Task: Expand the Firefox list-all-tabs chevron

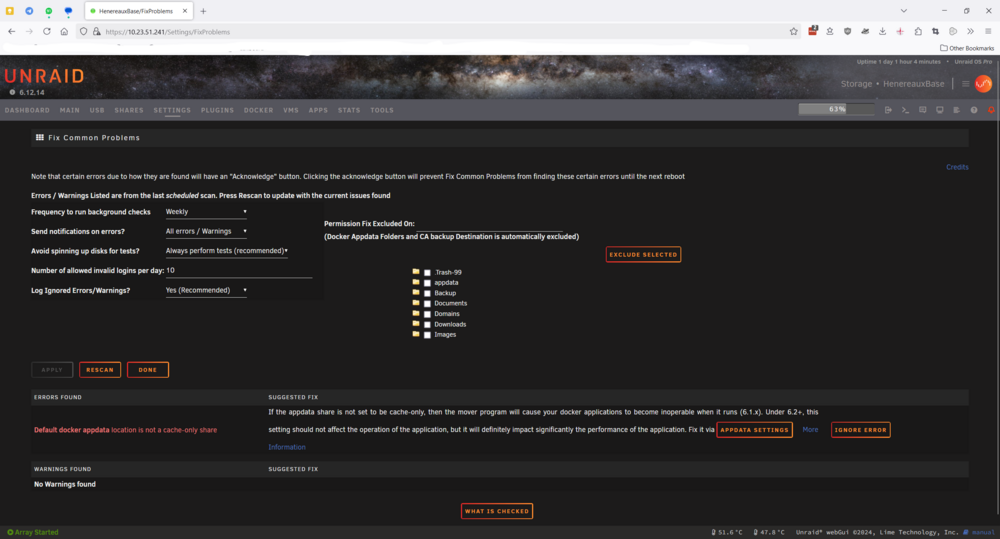Action: pos(903,11)
